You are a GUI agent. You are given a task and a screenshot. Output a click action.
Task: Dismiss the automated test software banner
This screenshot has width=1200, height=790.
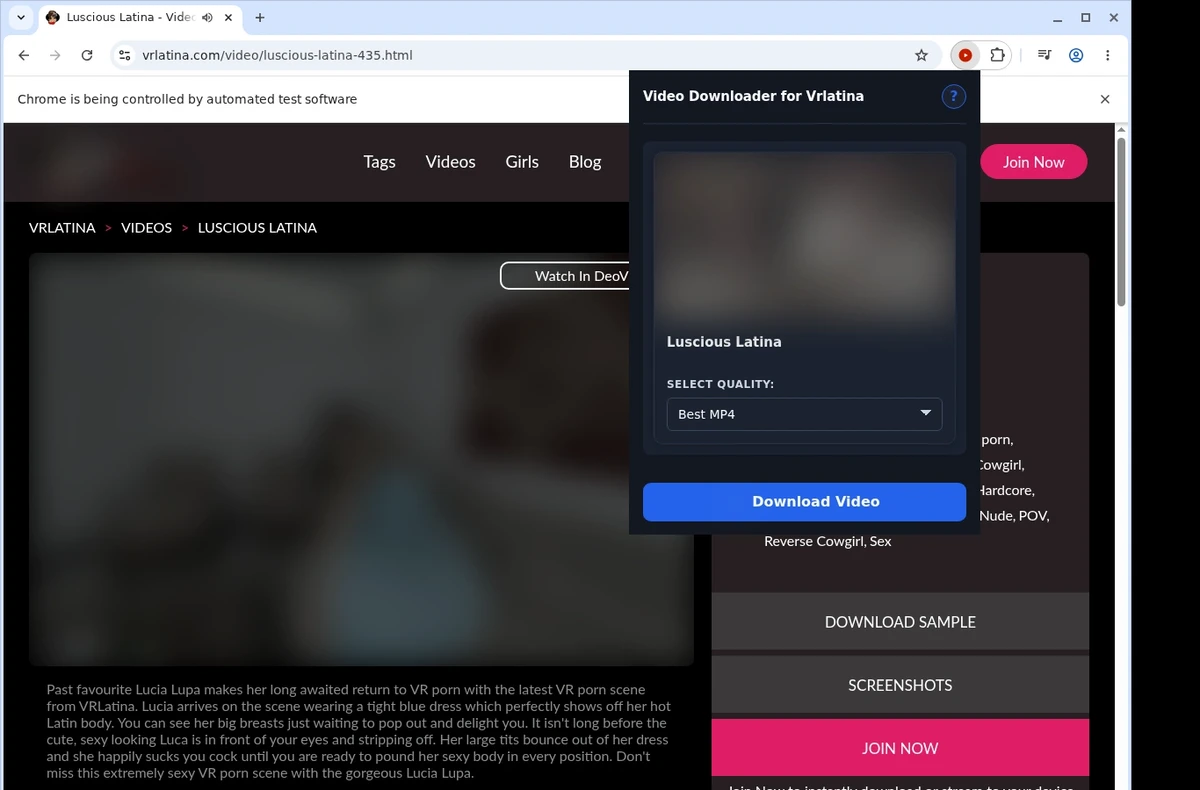(1105, 99)
